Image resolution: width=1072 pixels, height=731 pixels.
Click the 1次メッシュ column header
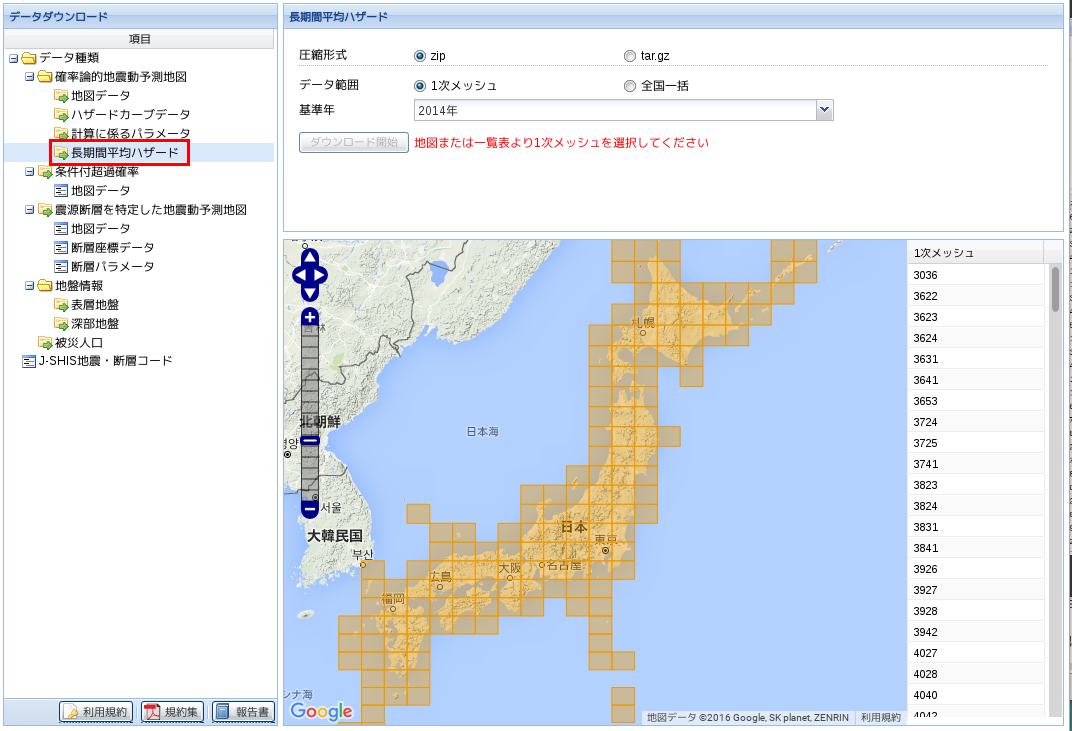pyautogui.click(x=976, y=253)
